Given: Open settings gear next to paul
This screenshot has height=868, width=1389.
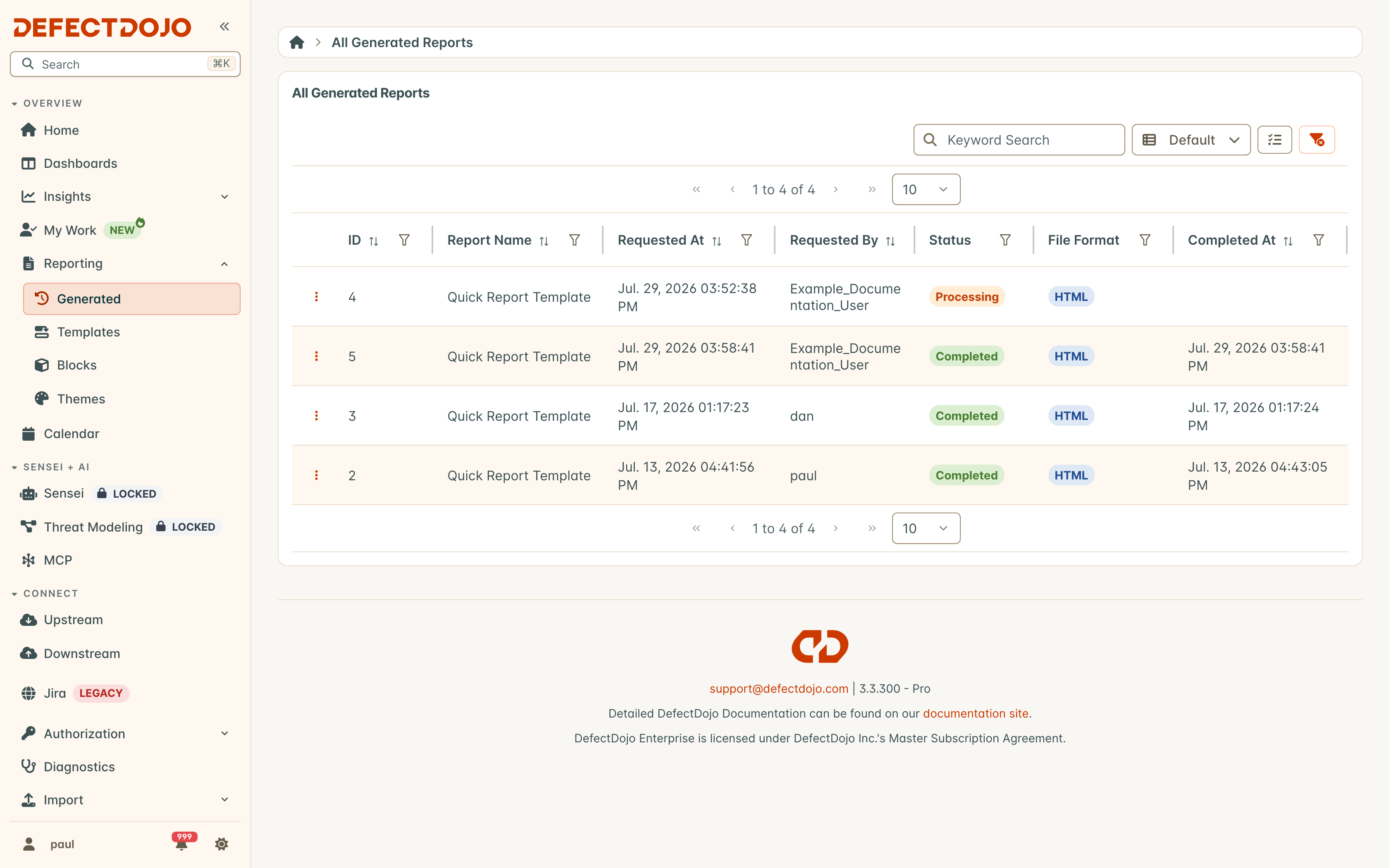Looking at the screenshot, I should (x=222, y=844).
